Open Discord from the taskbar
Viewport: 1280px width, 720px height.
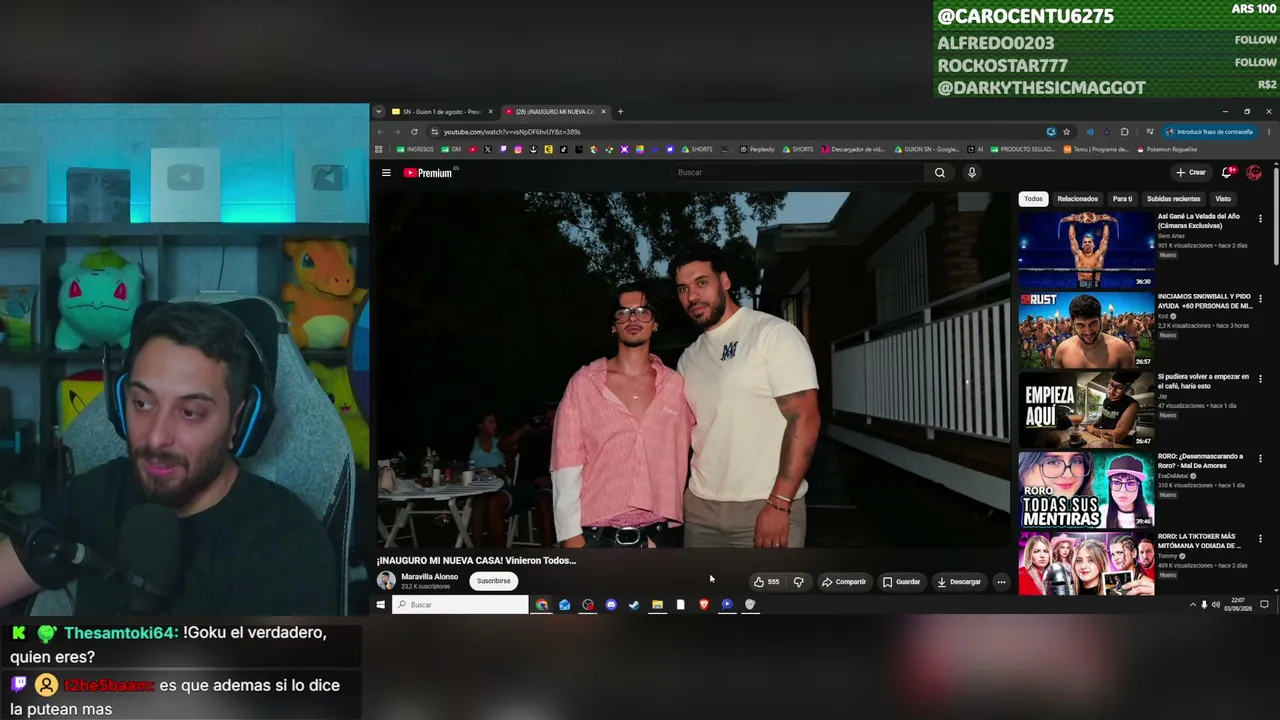pos(611,605)
